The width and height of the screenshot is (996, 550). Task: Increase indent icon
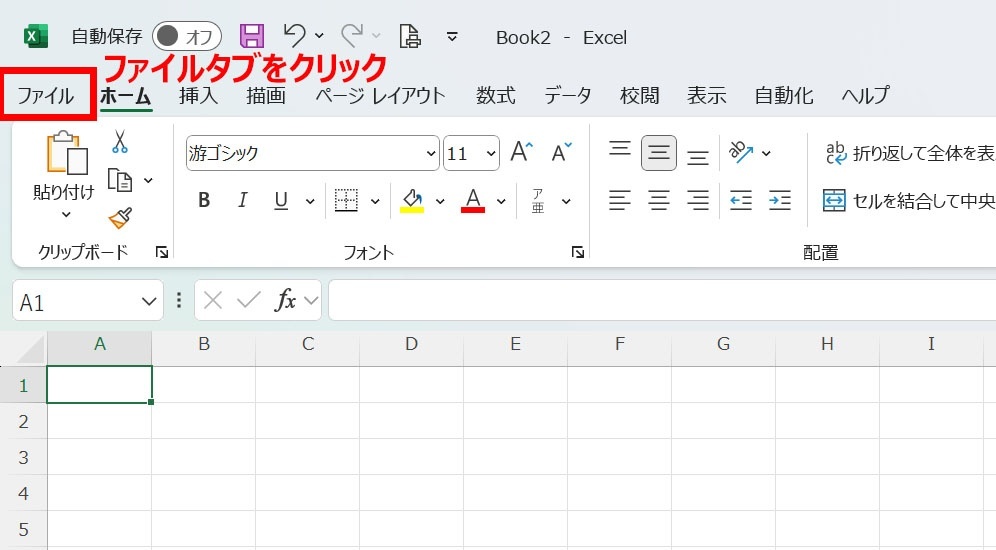(x=779, y=201)
